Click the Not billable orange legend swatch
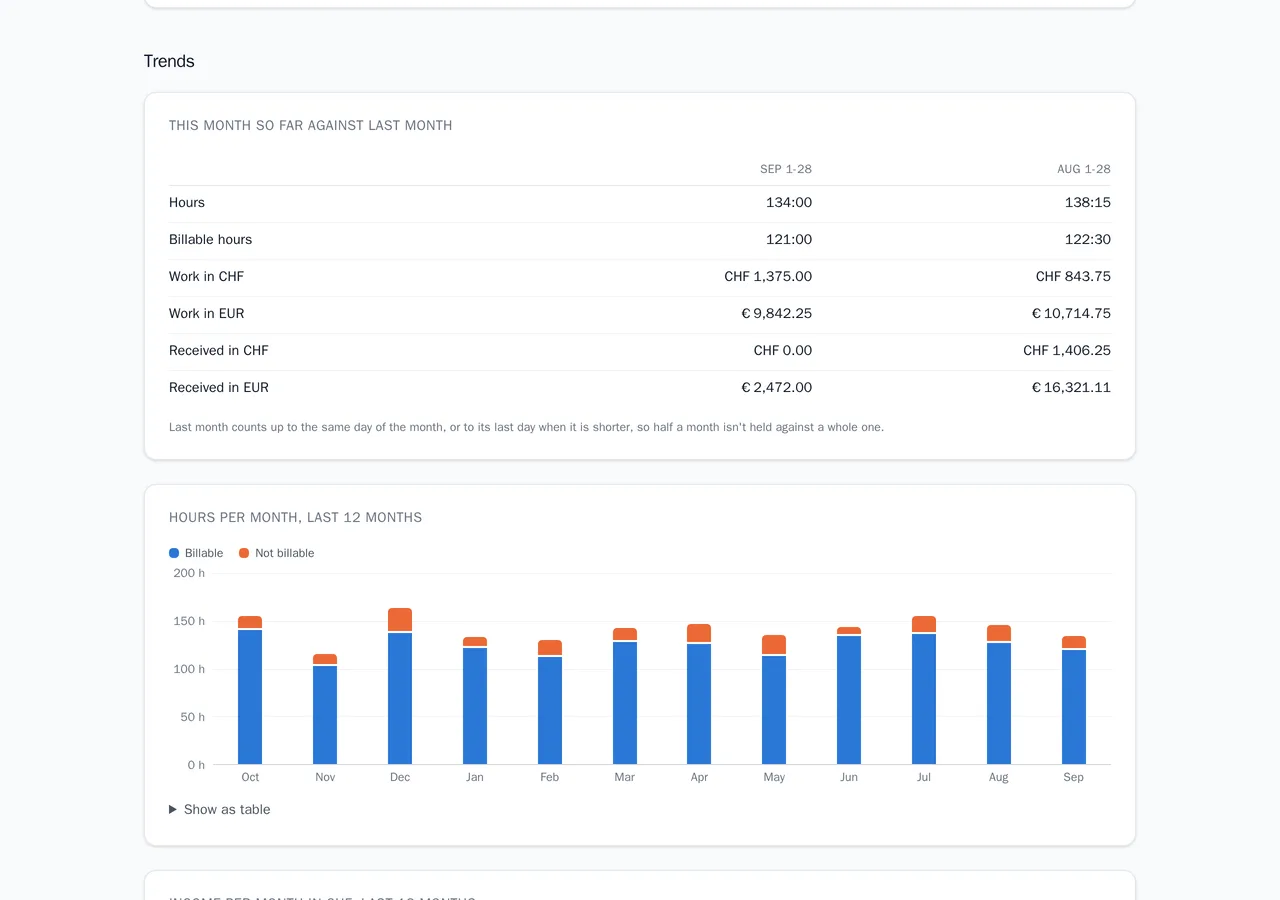Image resolution: width=1280 pixels, height=900 pixels. pyautogui.click(x=244, y=553)
